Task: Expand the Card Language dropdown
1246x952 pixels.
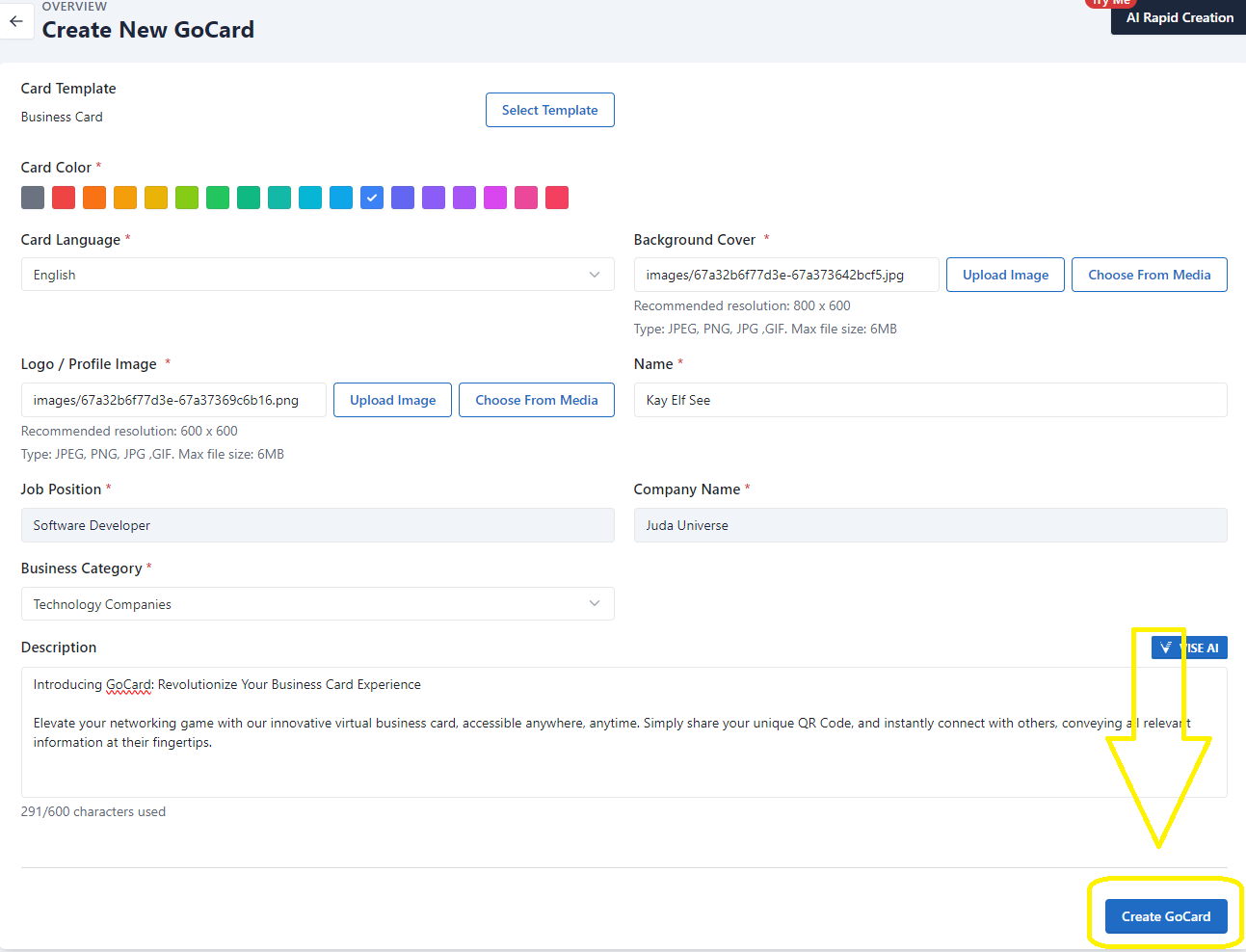Action: (x=317, y=275)
